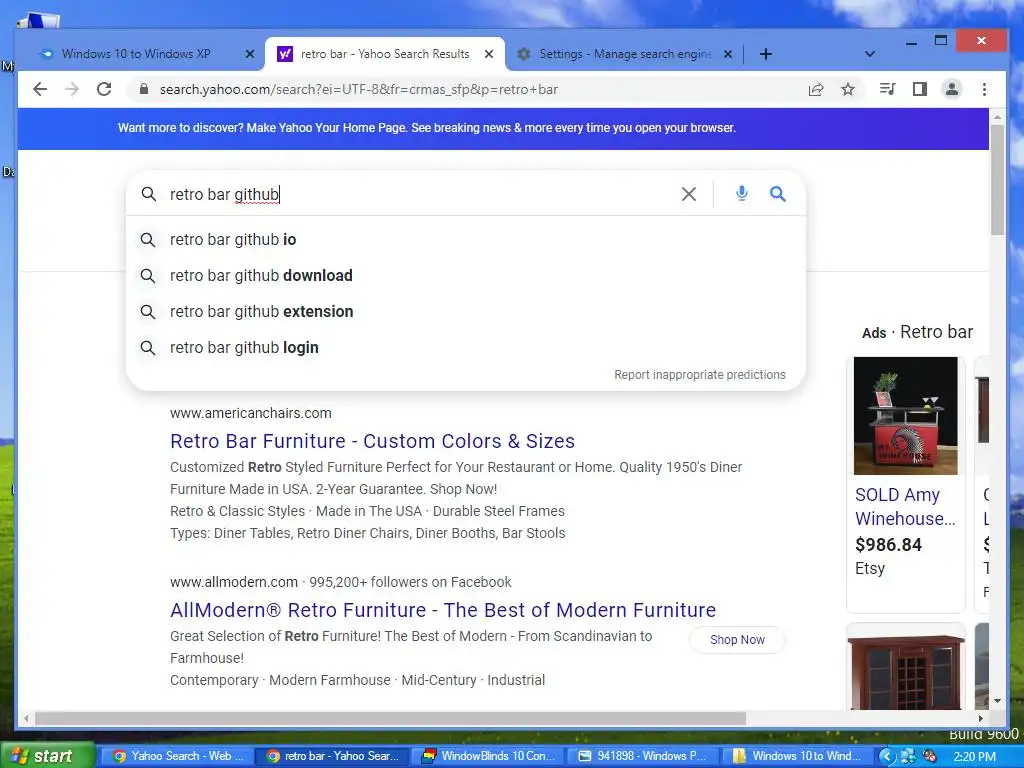Click Report inappropriate predictions

tap(699, 375)
